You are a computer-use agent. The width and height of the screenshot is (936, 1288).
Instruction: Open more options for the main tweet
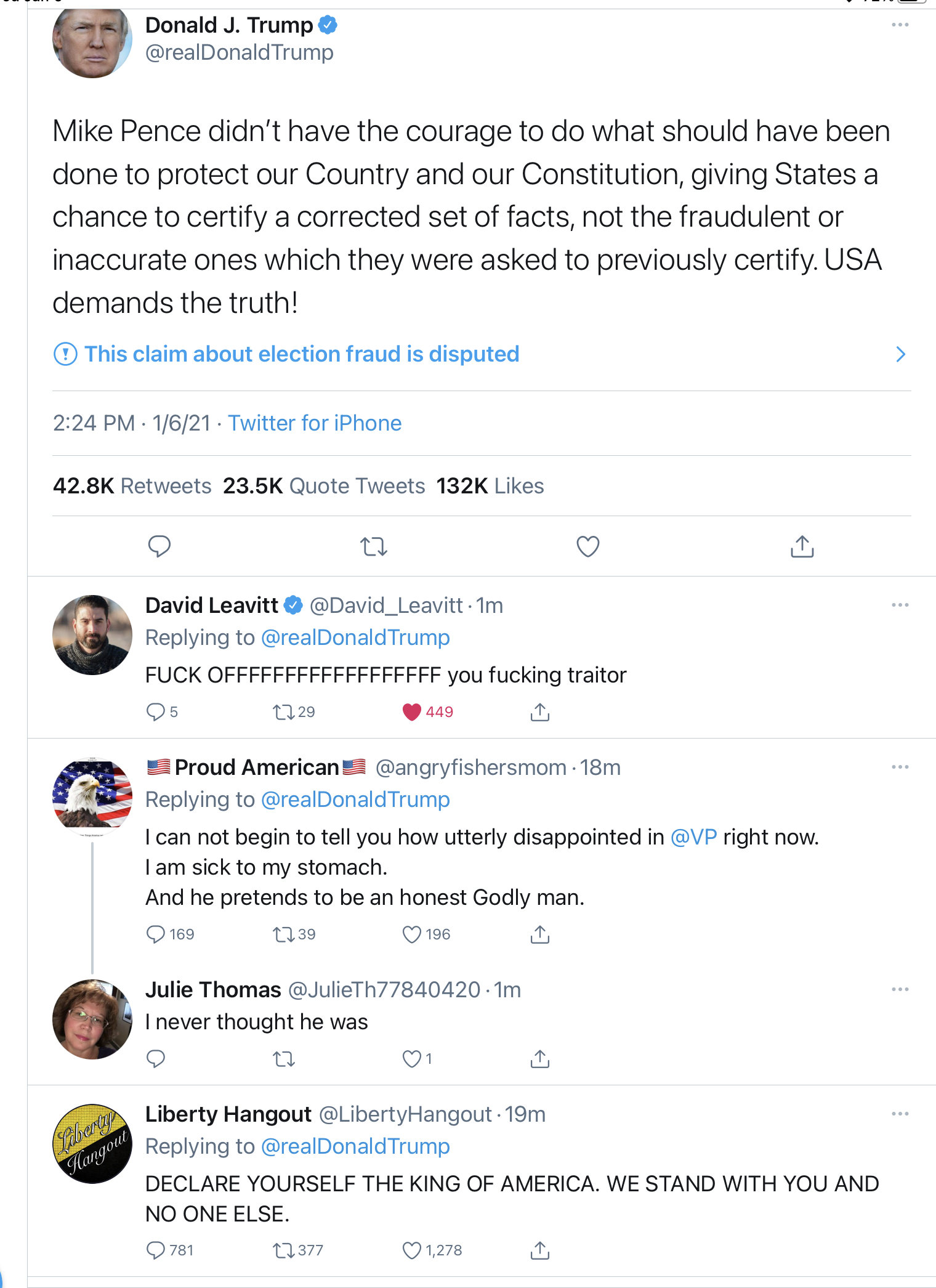coord(900,25)
